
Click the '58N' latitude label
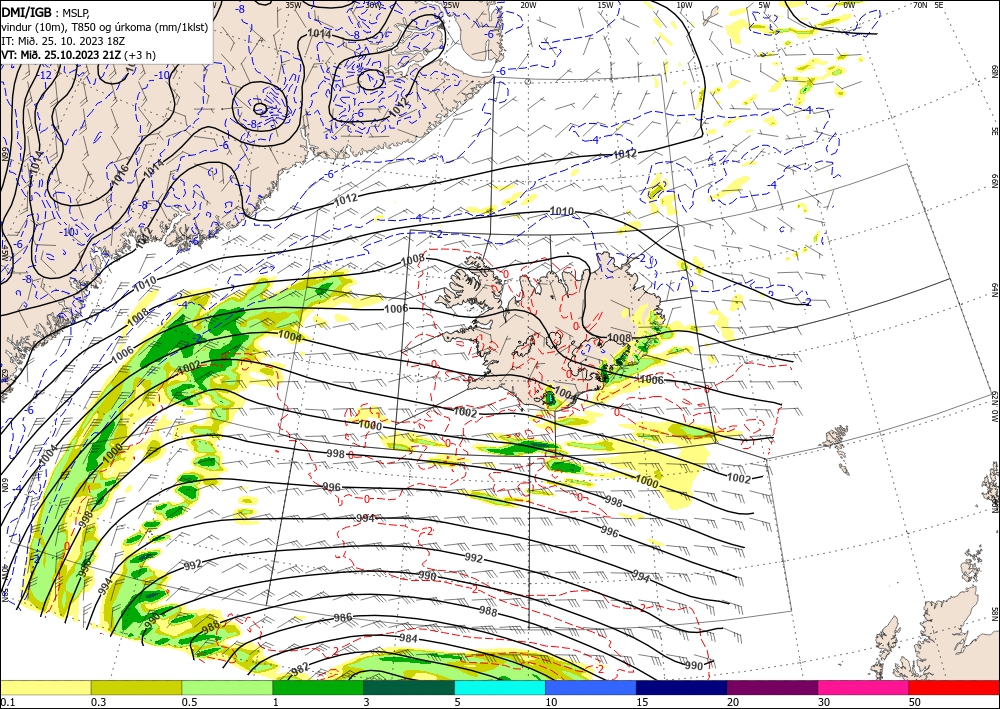pos(994,613)
